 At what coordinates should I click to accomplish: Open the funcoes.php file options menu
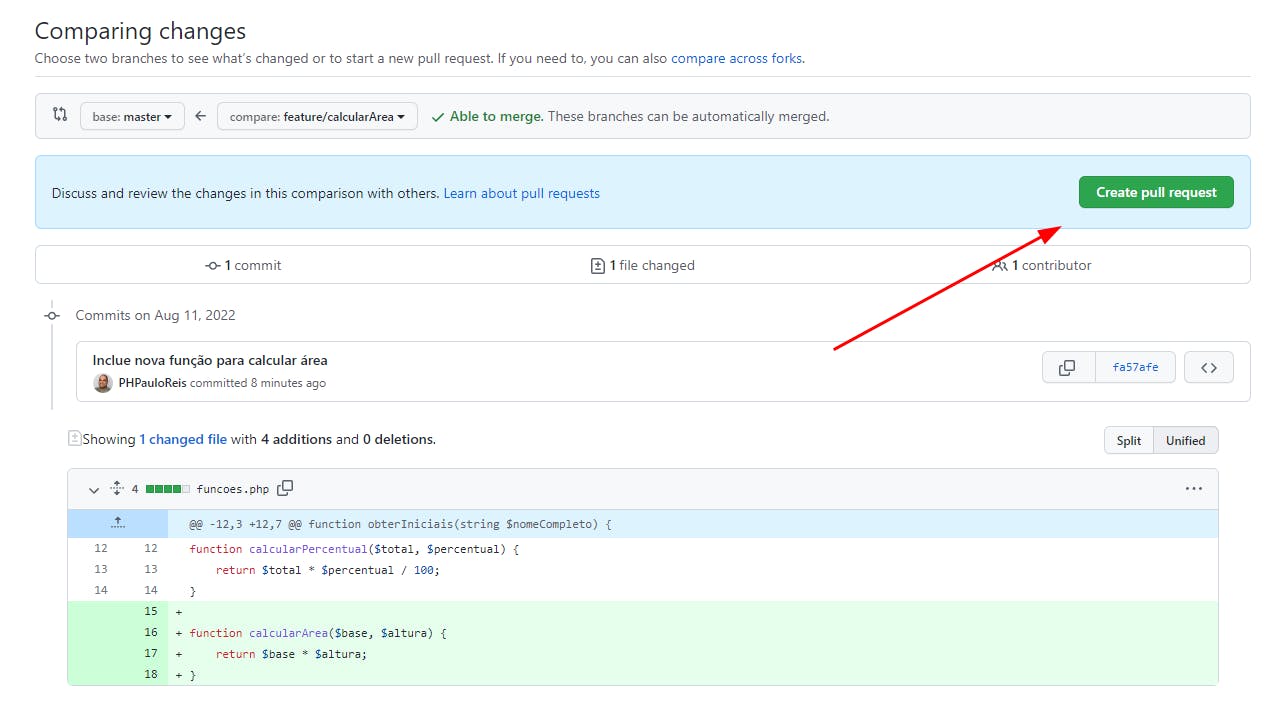(1193, 489)
